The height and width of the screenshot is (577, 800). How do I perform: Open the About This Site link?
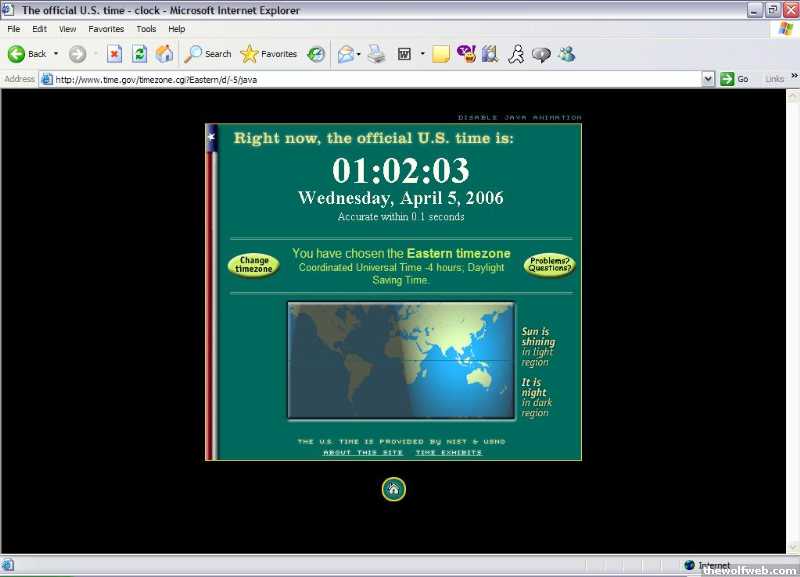point(363,453)
